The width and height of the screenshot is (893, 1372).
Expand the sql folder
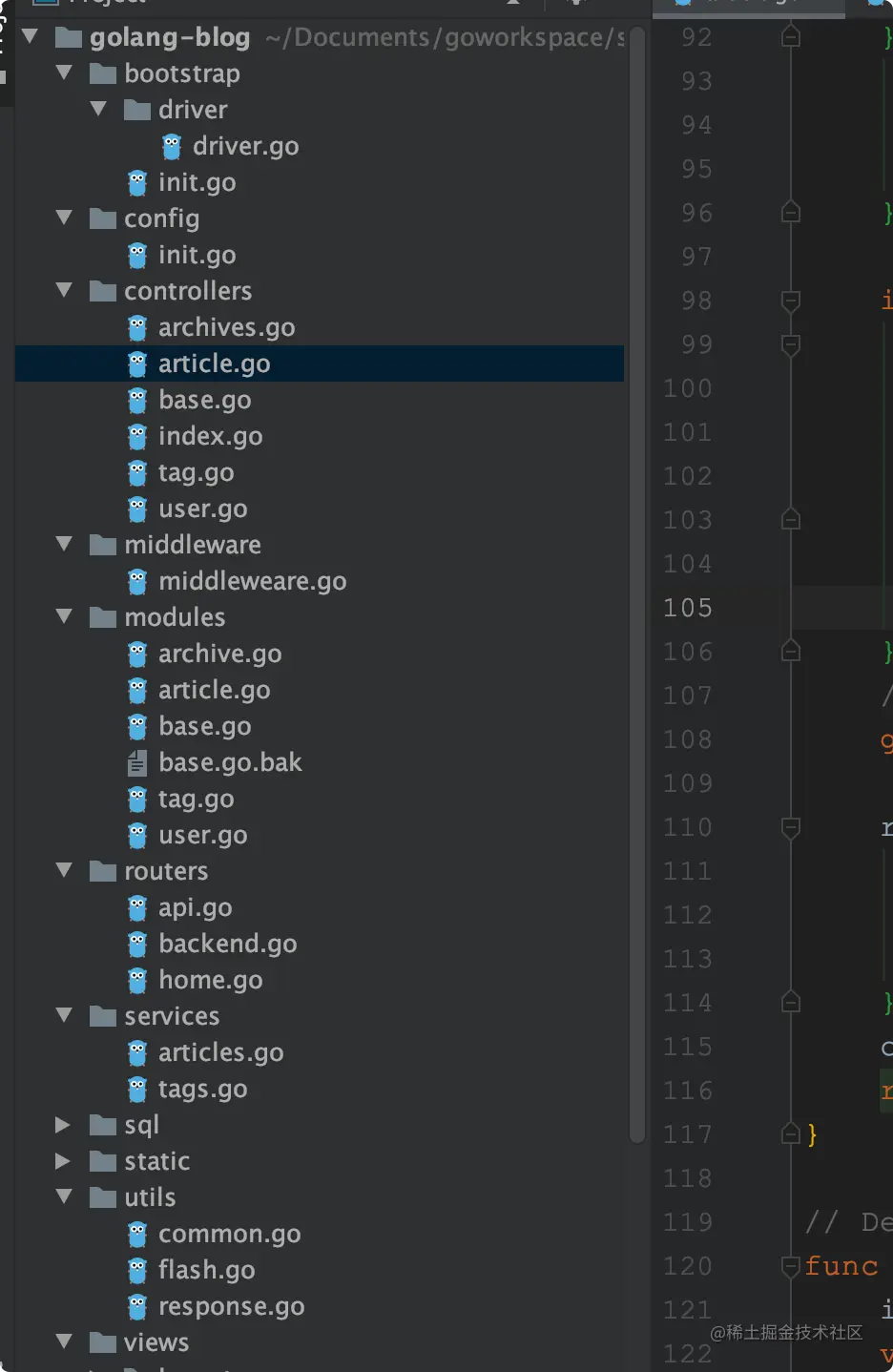pos(63,1125)
